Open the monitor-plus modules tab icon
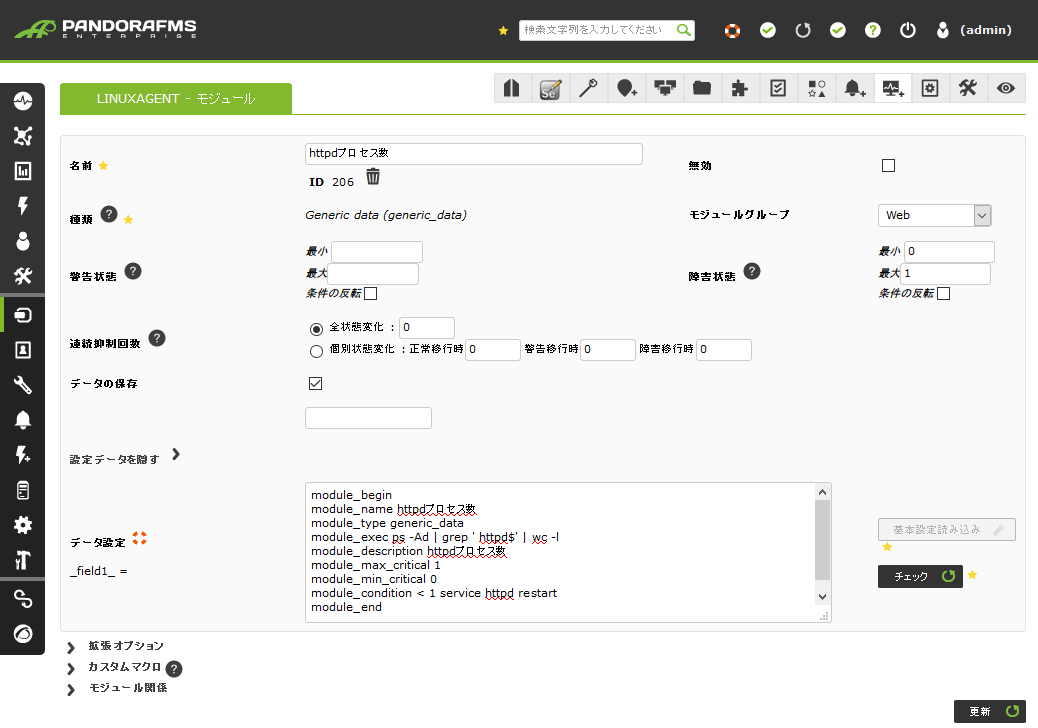The width and height of the screenshot is (1038, 728). tap(892, 88)
